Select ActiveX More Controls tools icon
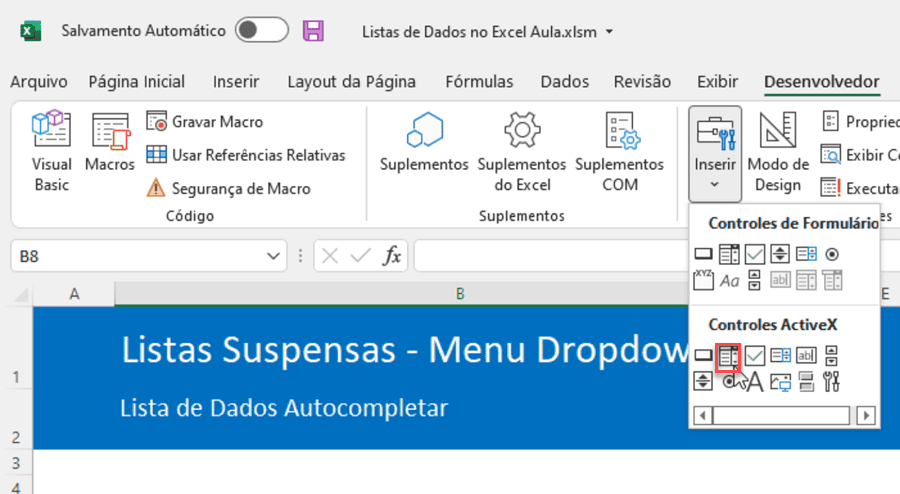 (x=832, y=380)
